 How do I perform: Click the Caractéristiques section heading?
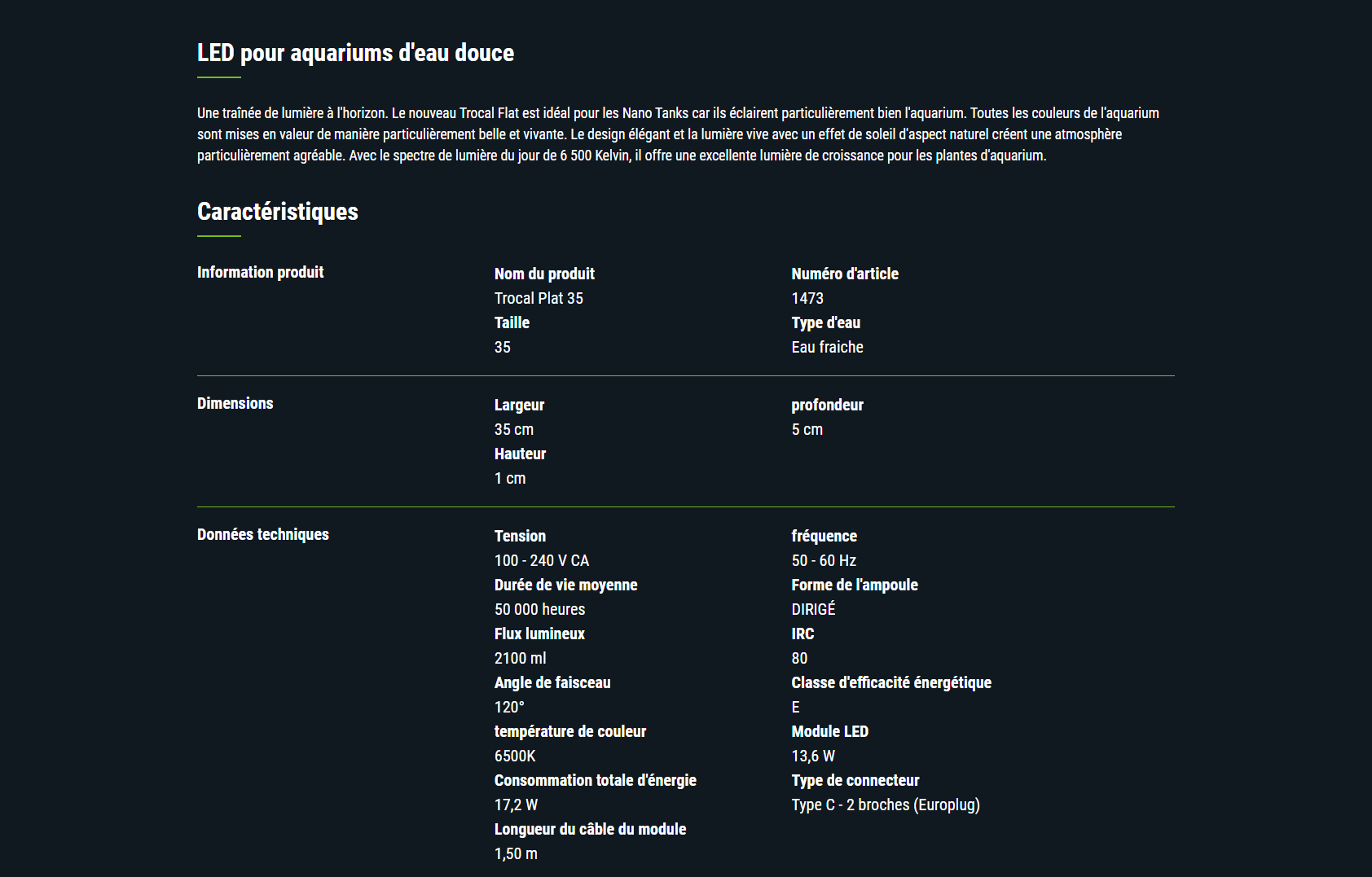(278, 212)
